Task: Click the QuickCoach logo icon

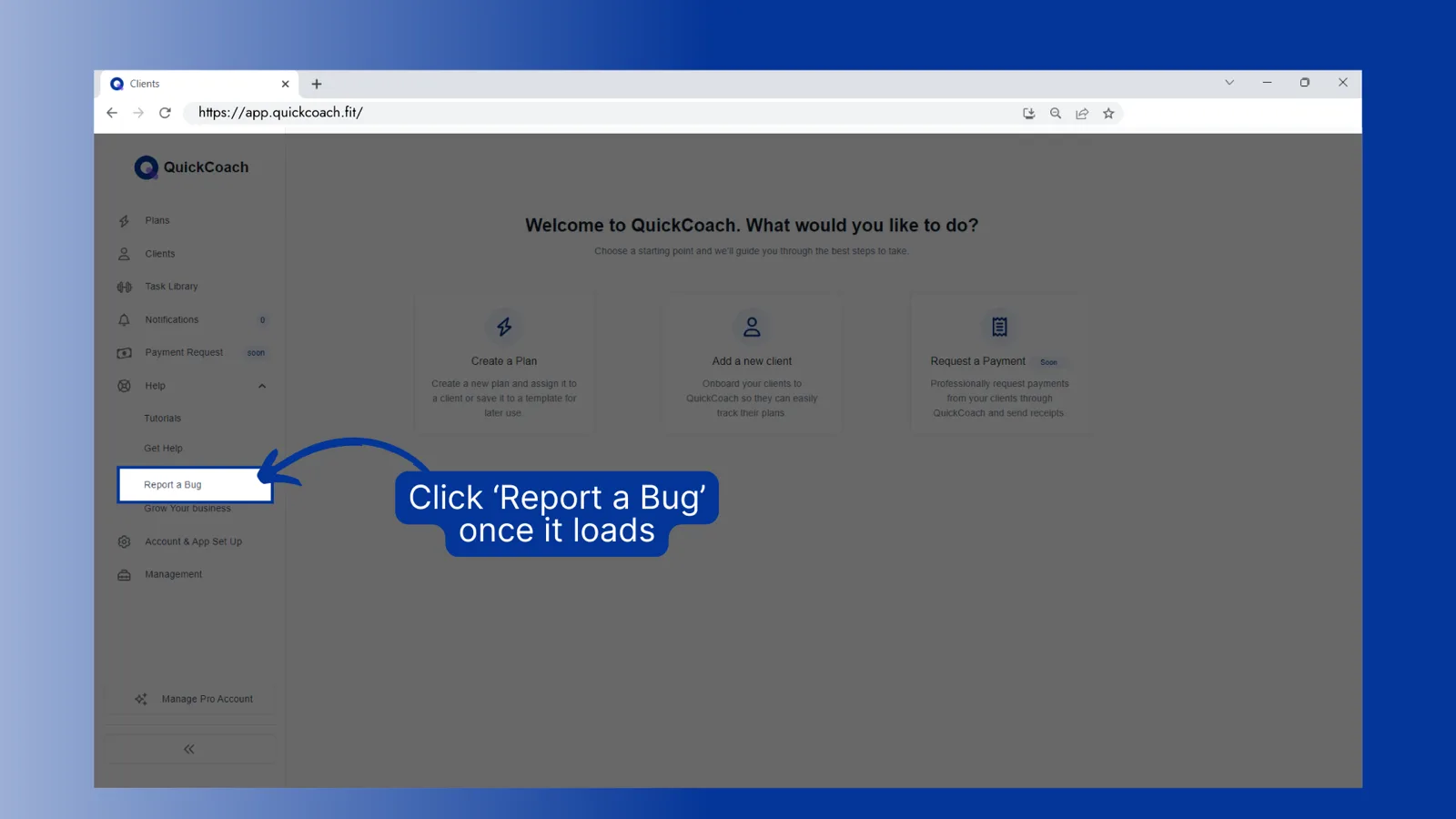Action: click(146, 167)
